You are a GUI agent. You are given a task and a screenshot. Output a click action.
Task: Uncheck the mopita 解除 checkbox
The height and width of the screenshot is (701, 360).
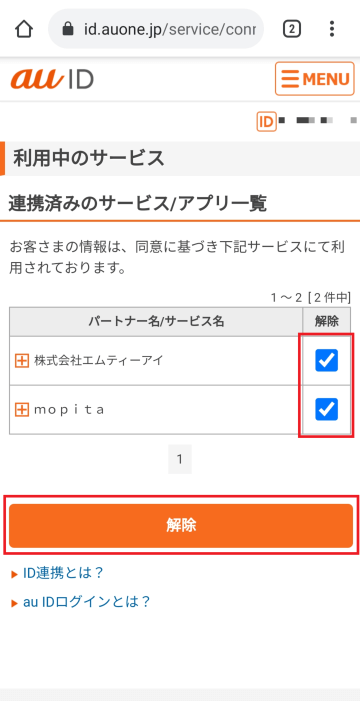click(x=326, y=409)
